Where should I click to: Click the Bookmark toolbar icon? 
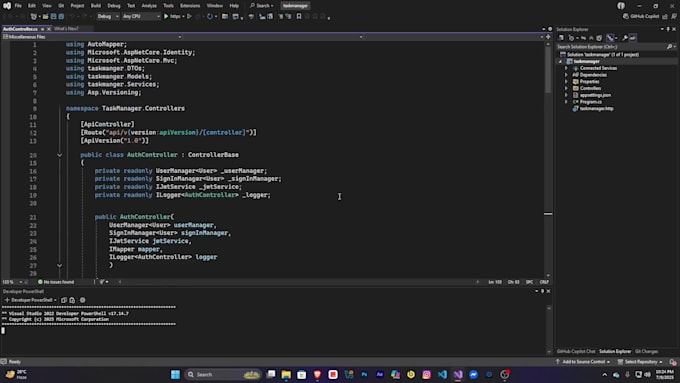click(x=299, y=16)
